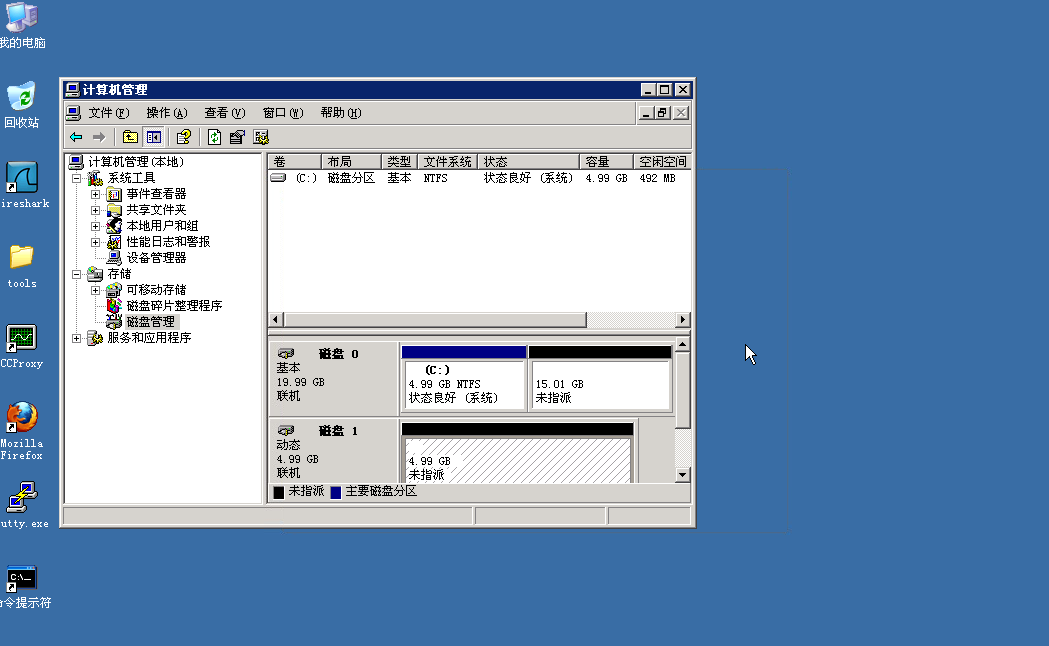Image resolution: width=1049 pixels, height=646 pixels.
Task: Click the C: volume icon in list
Action: point(278,178)
